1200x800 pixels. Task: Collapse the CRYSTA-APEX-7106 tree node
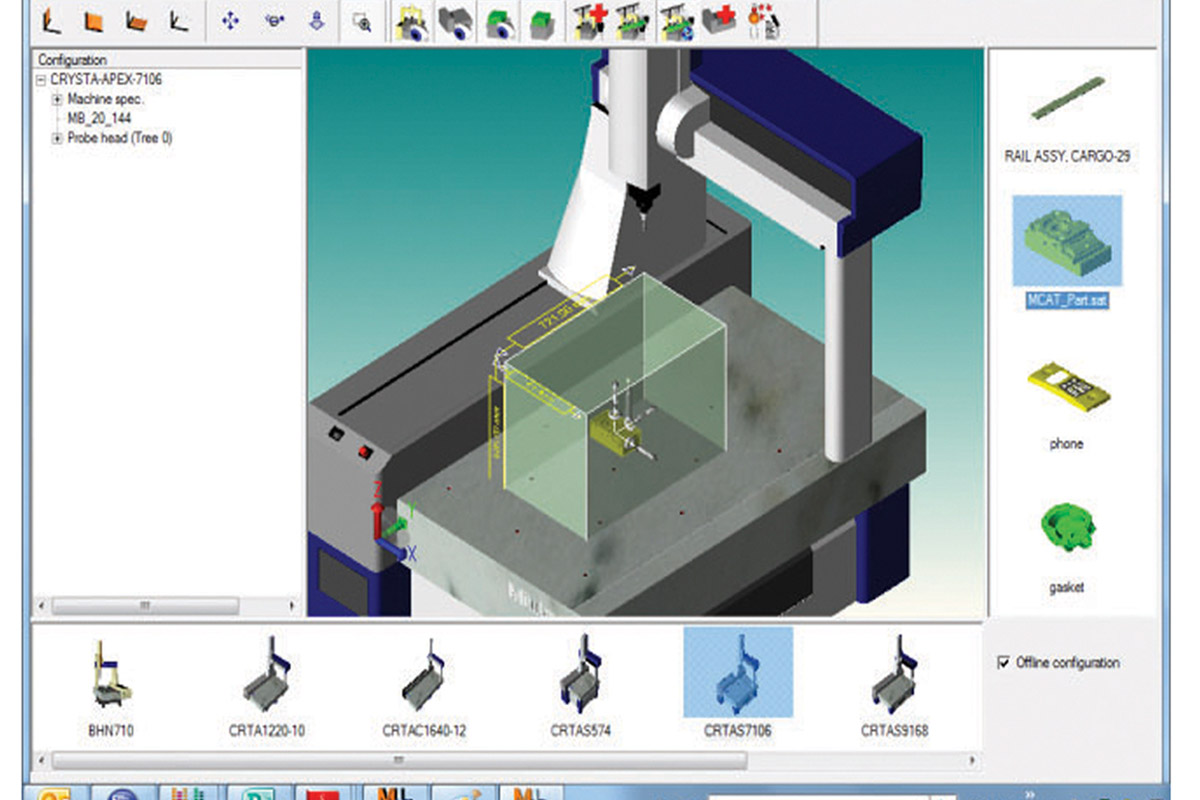coord(40,80)
